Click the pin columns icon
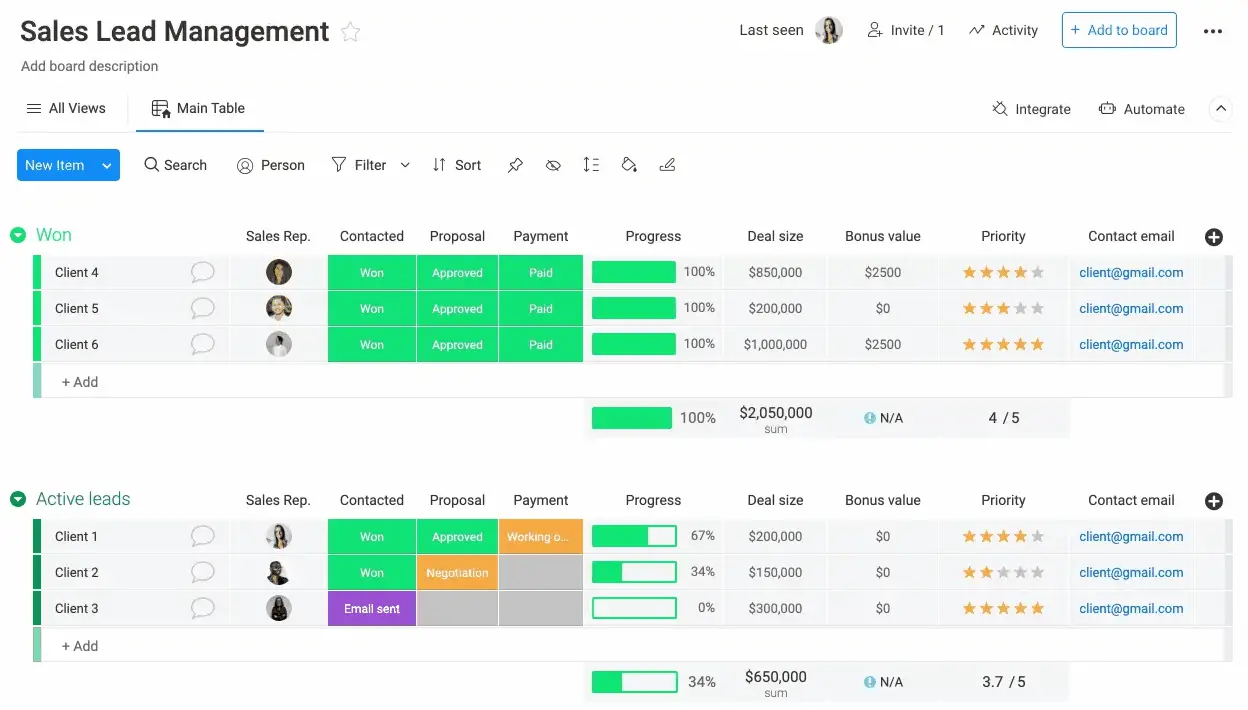This screenshot has width=1248, height=710. coord(515,165)
